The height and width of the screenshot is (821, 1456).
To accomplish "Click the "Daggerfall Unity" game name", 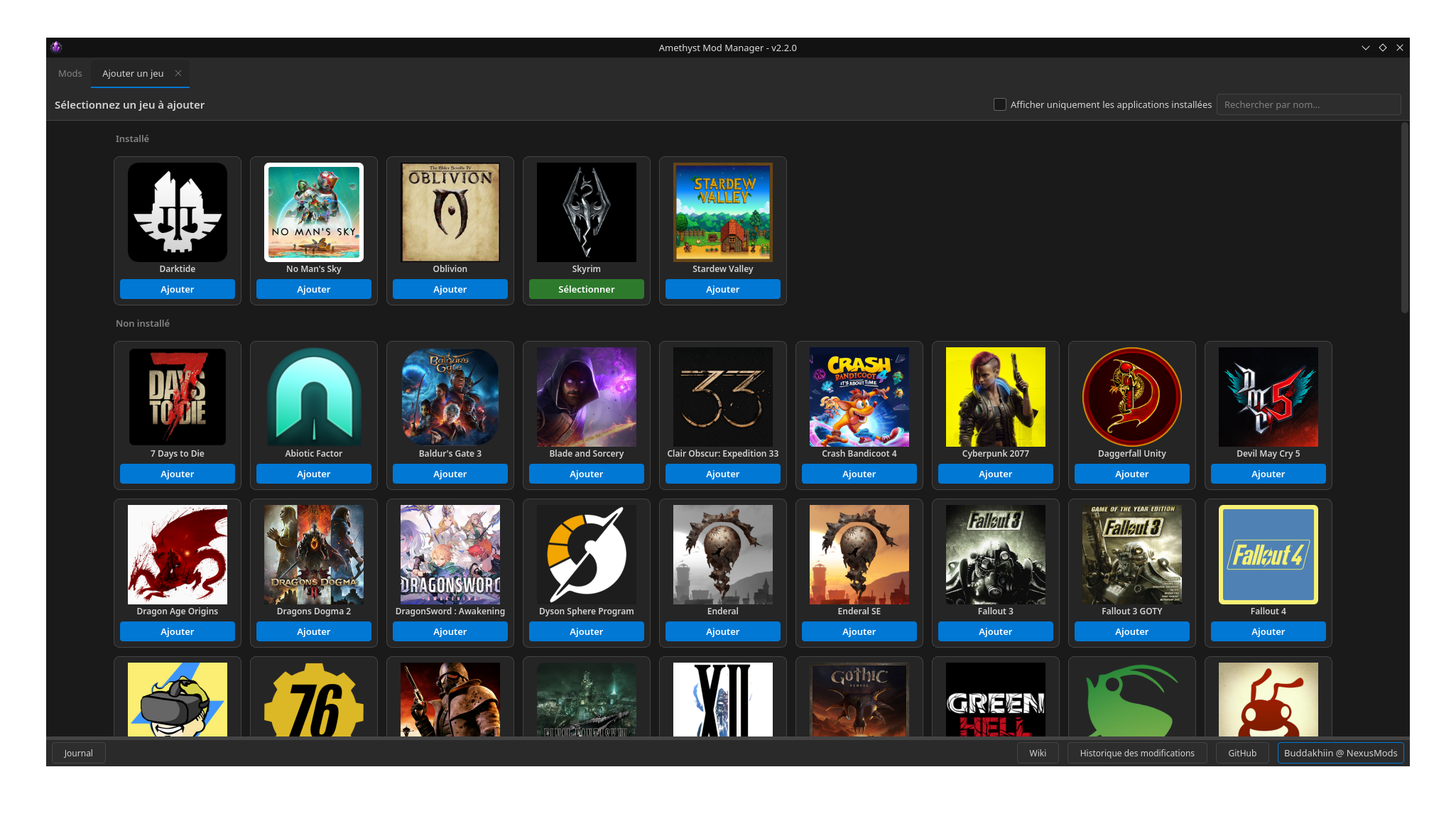I will pos(1132,453).
